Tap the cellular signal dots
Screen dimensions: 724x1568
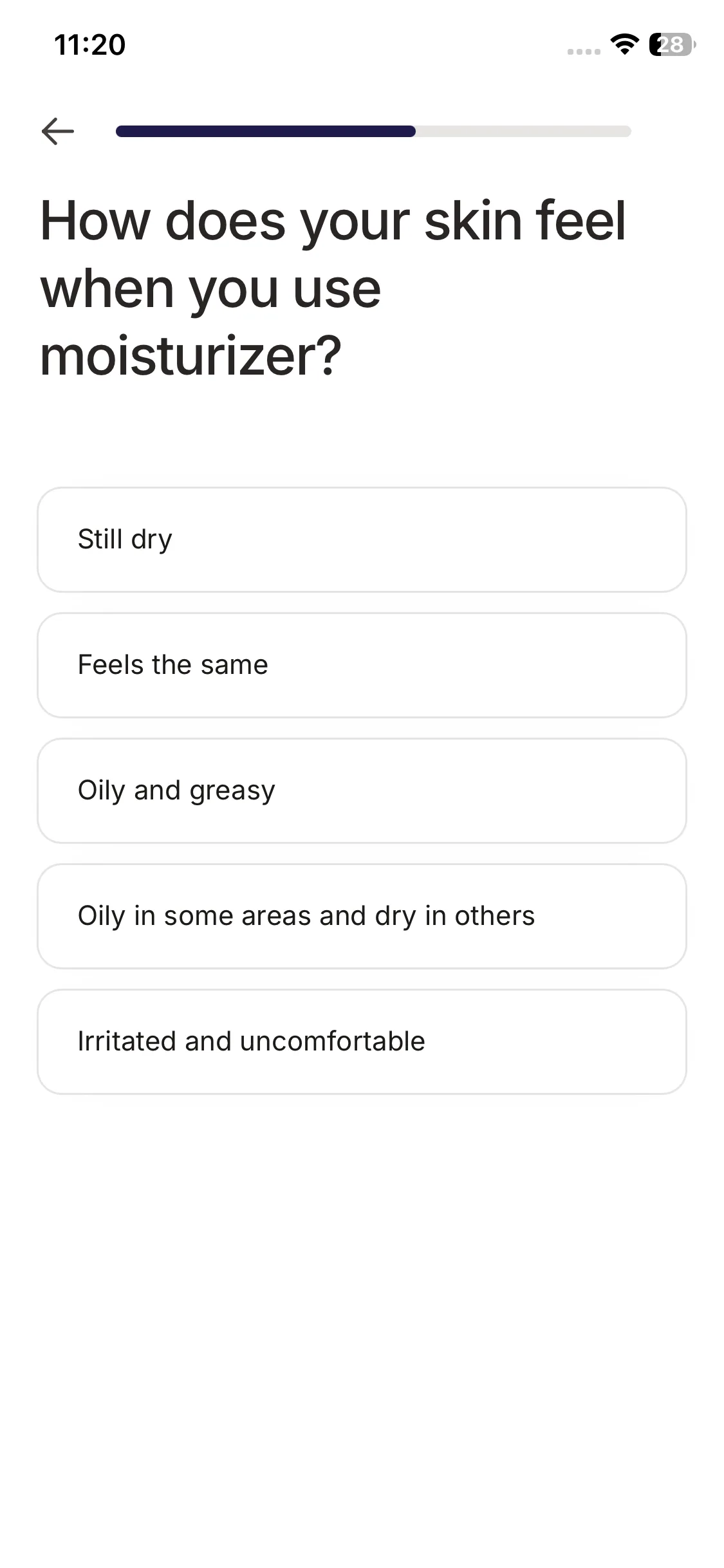tap(583, 51)
